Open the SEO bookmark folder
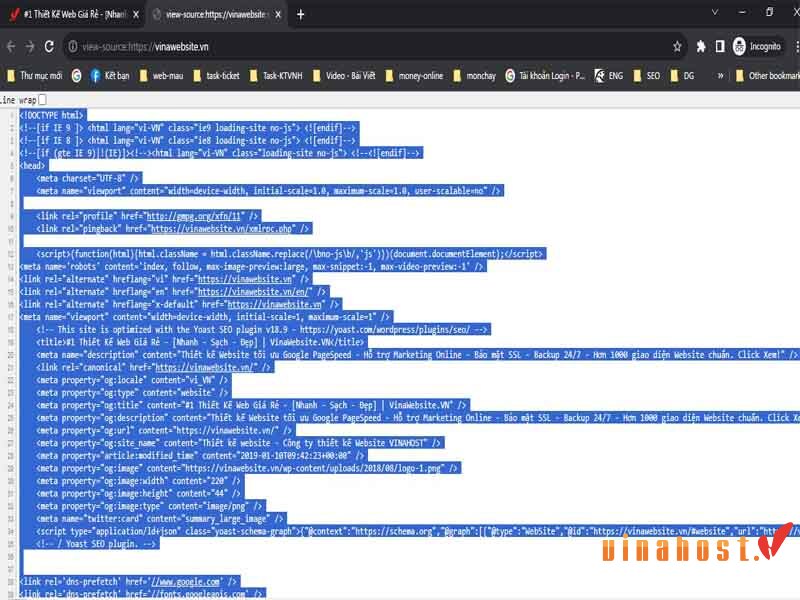The height and width of the screenshot is (600, 800). [646, 76]
